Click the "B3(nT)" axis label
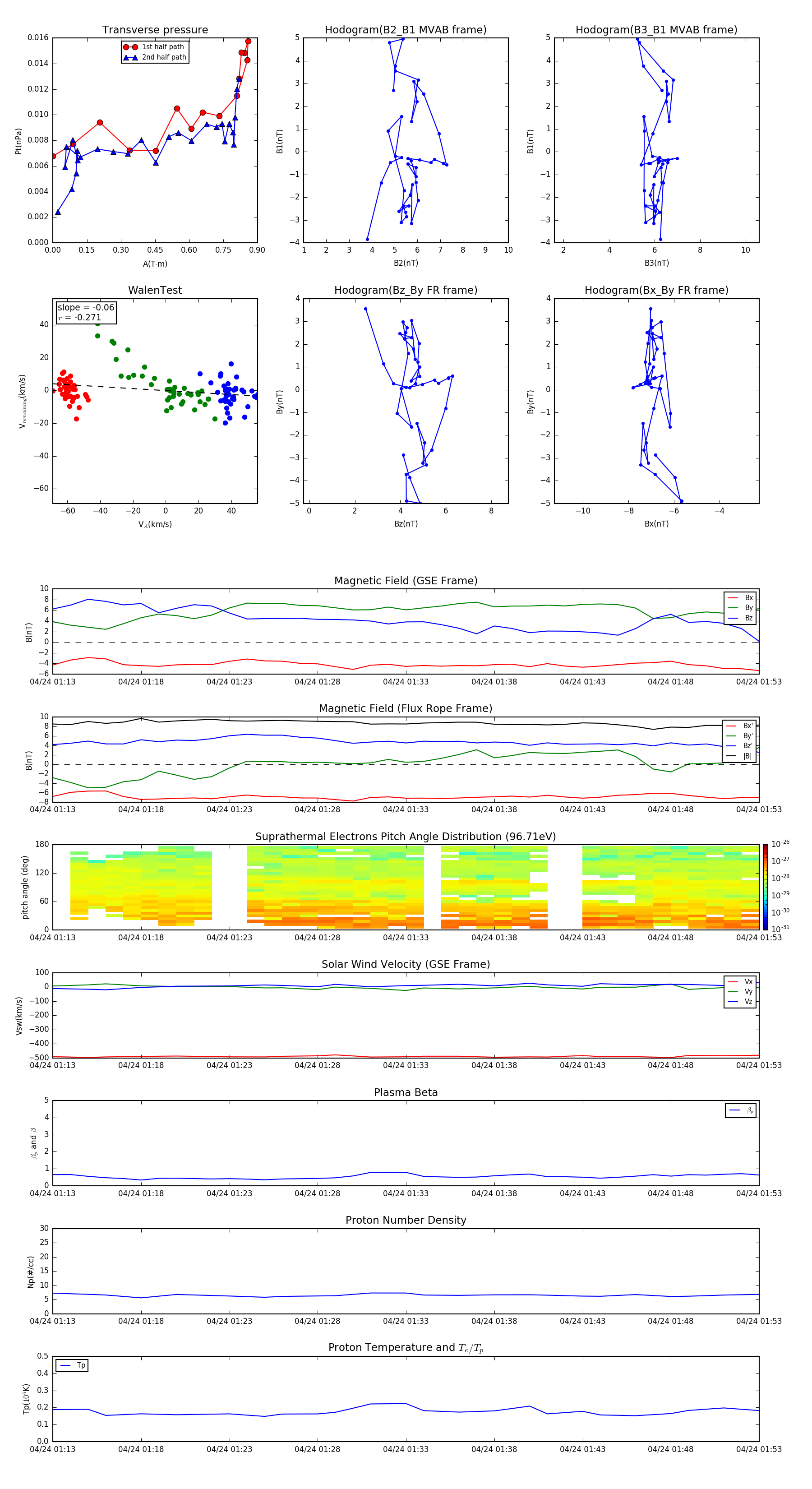This screenshot has width=812, height=1489. 656,263
